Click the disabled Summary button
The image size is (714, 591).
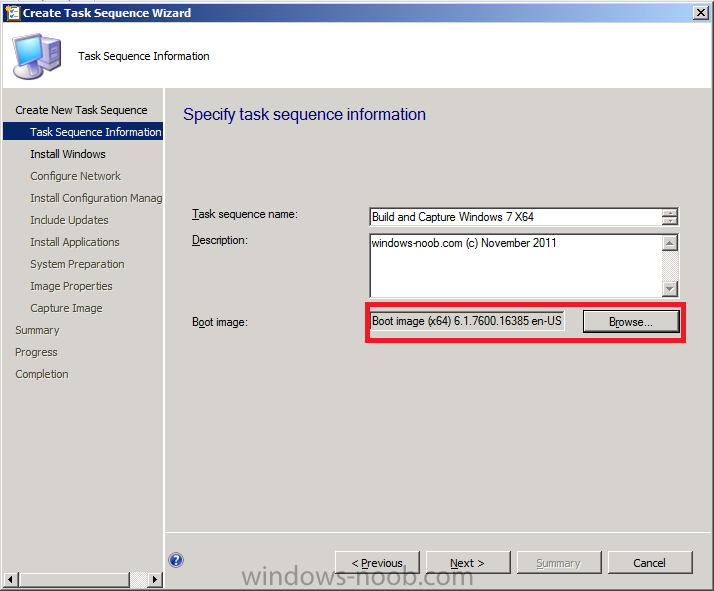(x=559, y=563)
